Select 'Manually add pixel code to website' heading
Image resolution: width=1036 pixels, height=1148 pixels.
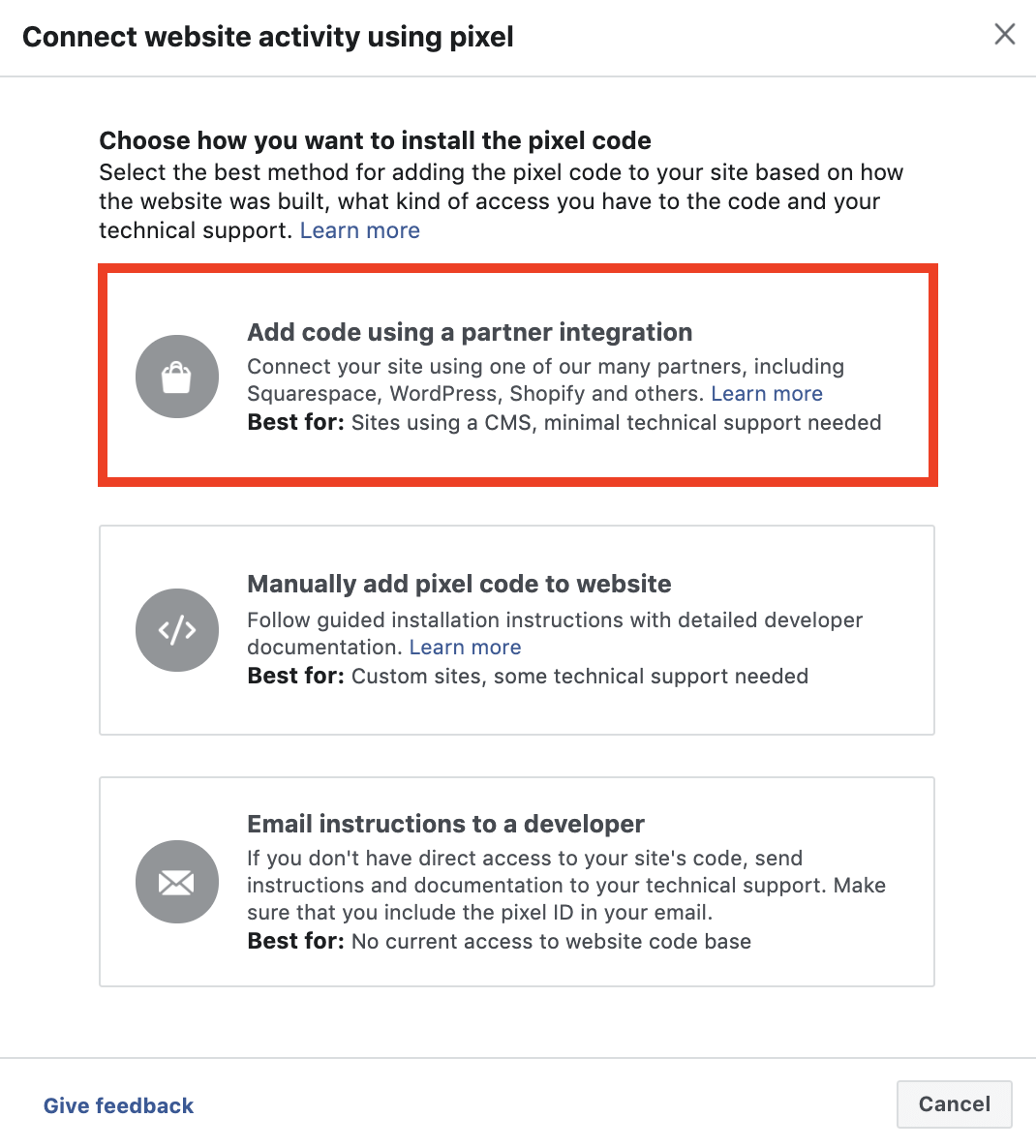(459, 584)
